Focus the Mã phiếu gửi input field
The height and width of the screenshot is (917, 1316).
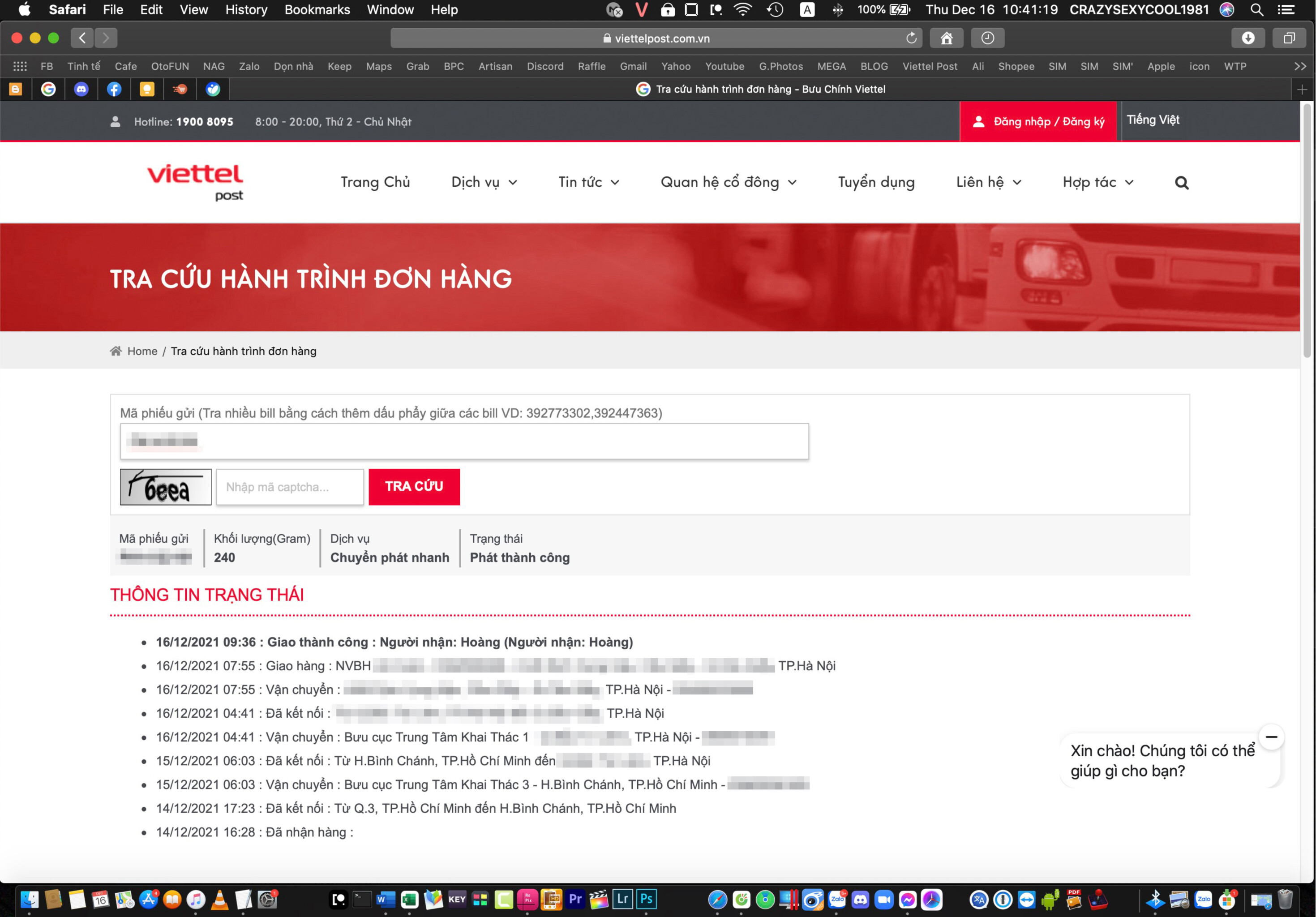pyautogui.click(x=464, y=441)
